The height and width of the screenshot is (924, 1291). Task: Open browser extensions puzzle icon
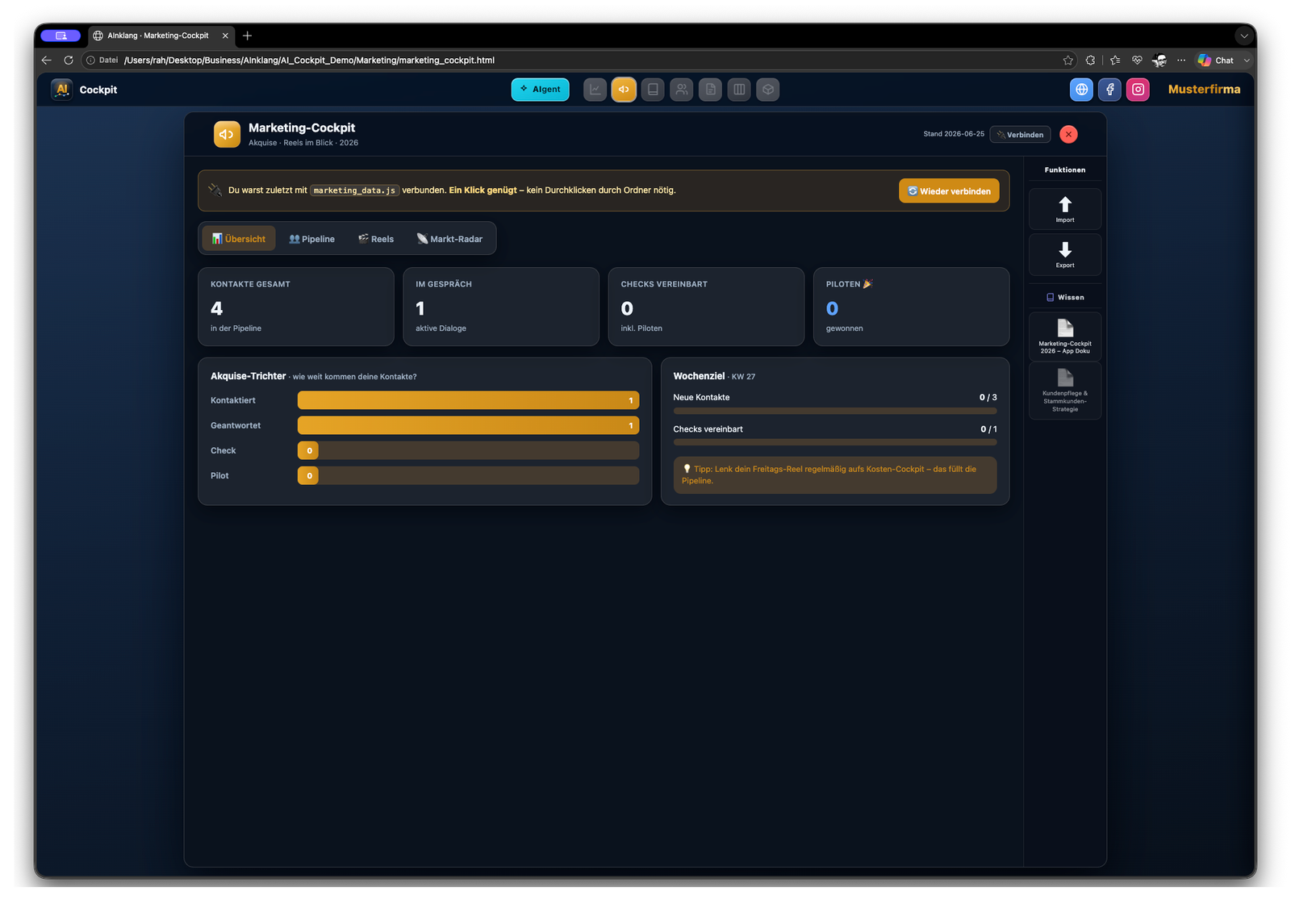coord(1090,60)
